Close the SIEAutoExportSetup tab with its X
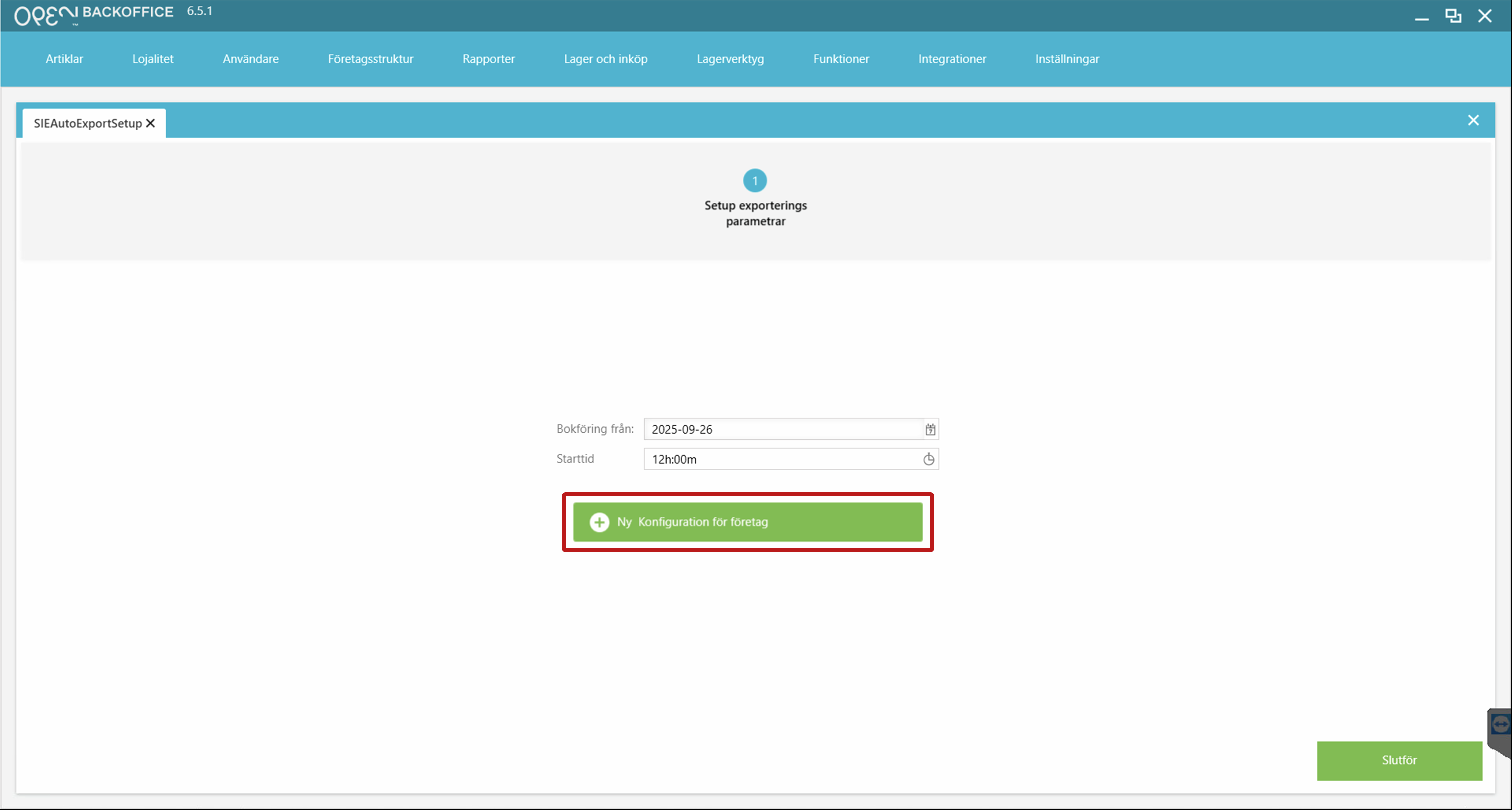This screenshot has width=1512, height=810. coord(151,123)
